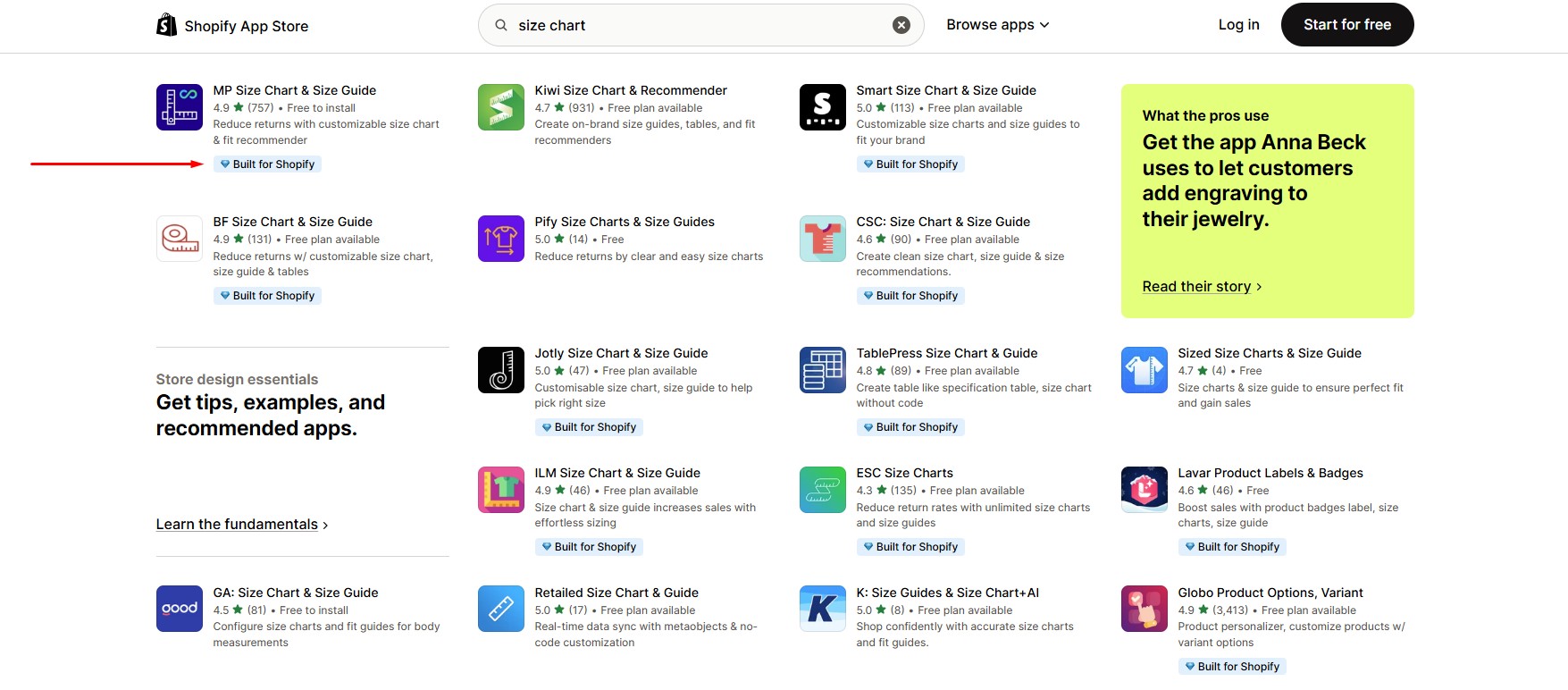Open the Globo Product Options app icon
Image resolution: width=1568 pixels, height=690 pixels.
[1144, 610]
